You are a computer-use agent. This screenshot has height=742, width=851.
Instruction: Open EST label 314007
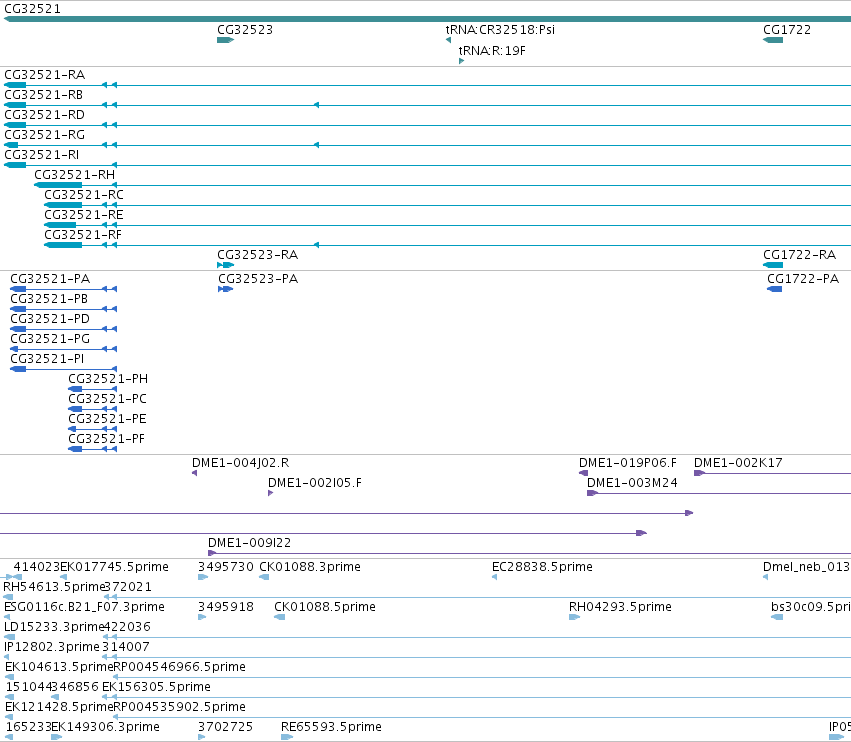(x=125, y=646)
